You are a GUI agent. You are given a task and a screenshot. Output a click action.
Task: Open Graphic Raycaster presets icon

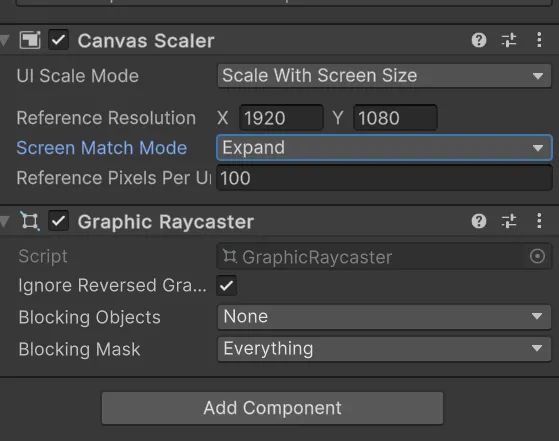coord(509,221)
